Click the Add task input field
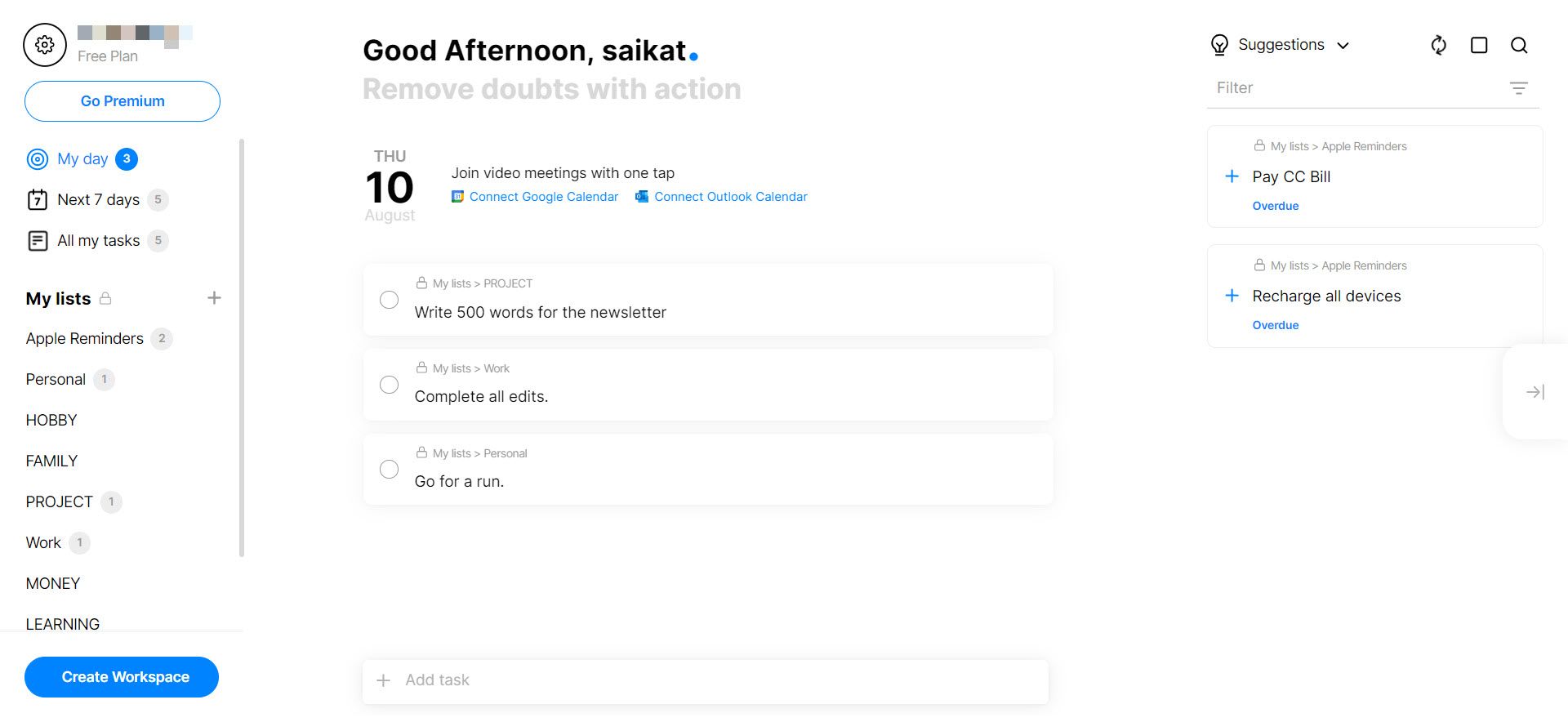 tap(706, 680)
